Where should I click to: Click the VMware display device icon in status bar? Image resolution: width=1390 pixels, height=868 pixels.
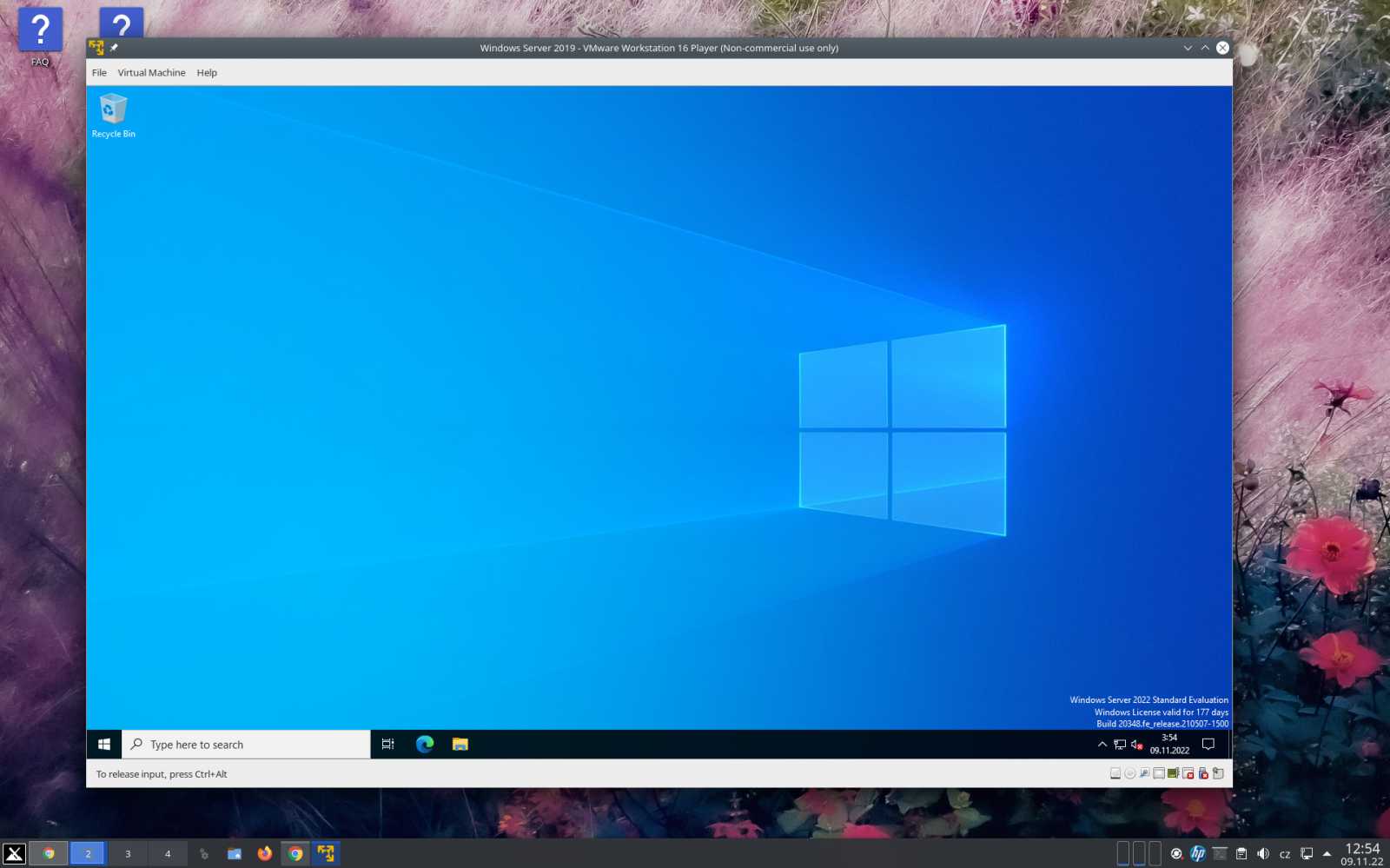click(1159, 773)
